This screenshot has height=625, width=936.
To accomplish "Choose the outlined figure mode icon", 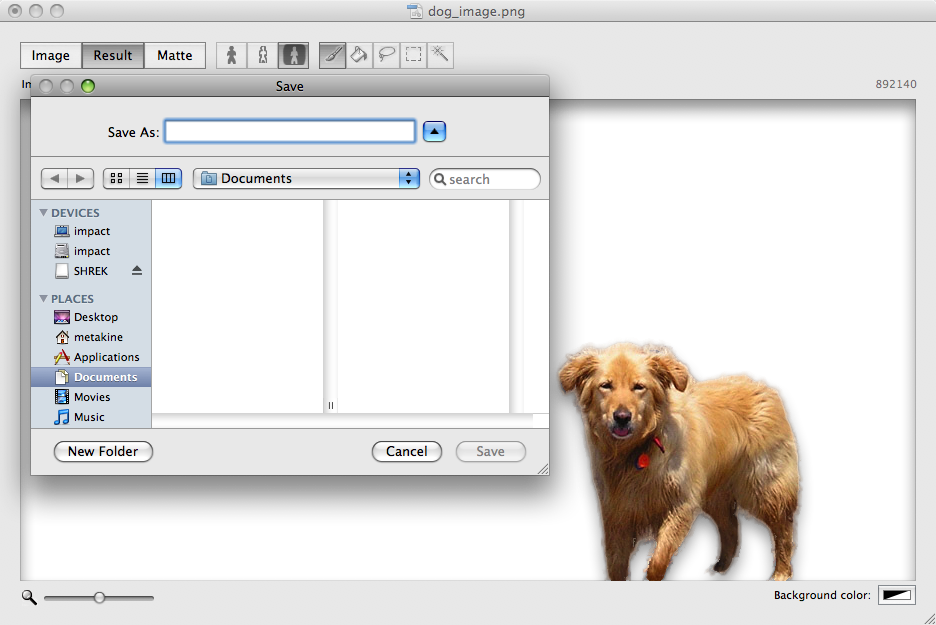I will tap(262, 55).
